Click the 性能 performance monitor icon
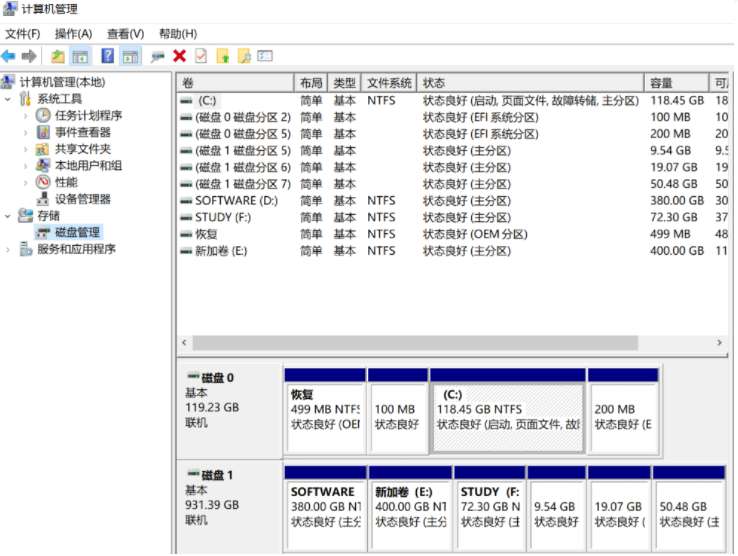 tap(43, 182)
